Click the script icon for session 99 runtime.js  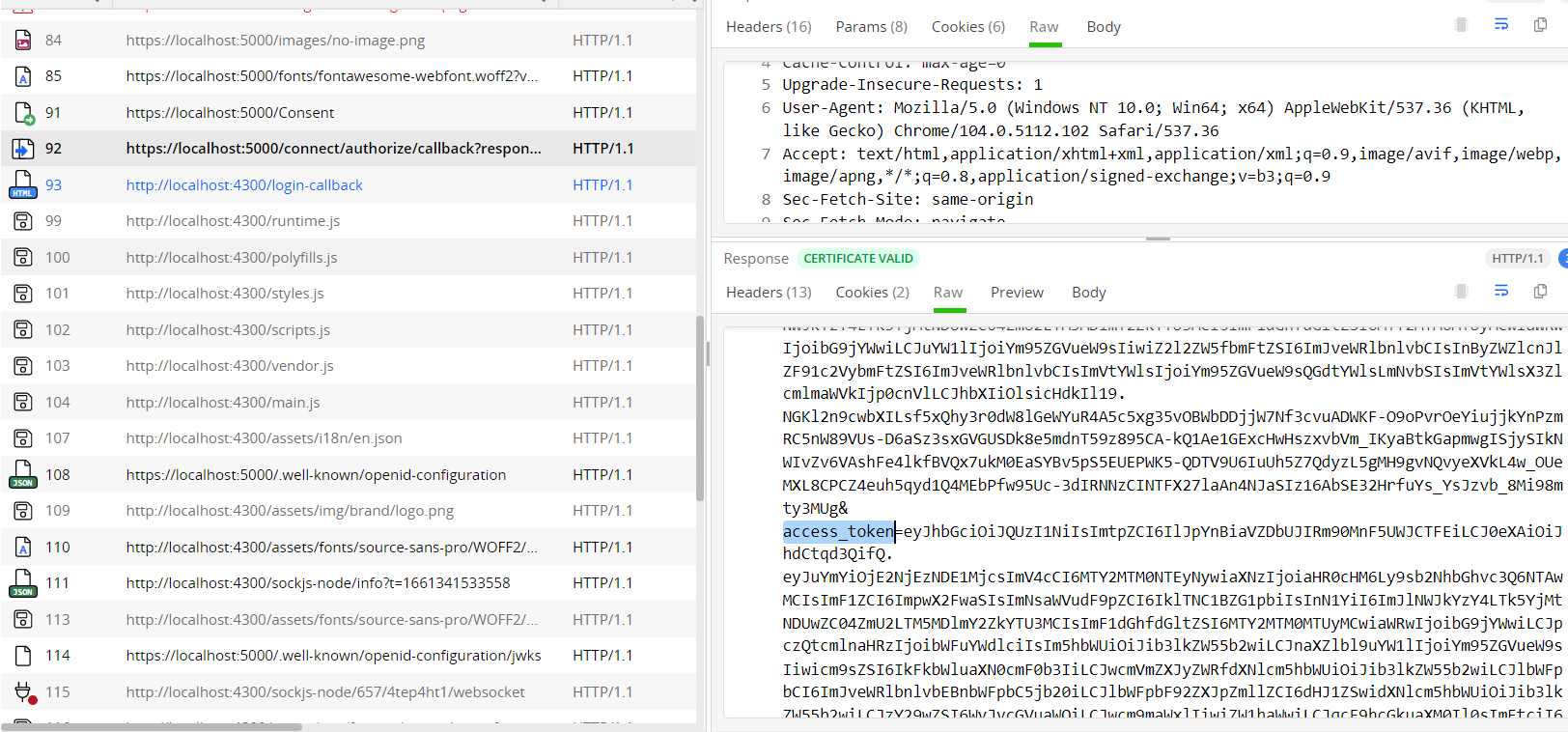click(x=23, y=221)
